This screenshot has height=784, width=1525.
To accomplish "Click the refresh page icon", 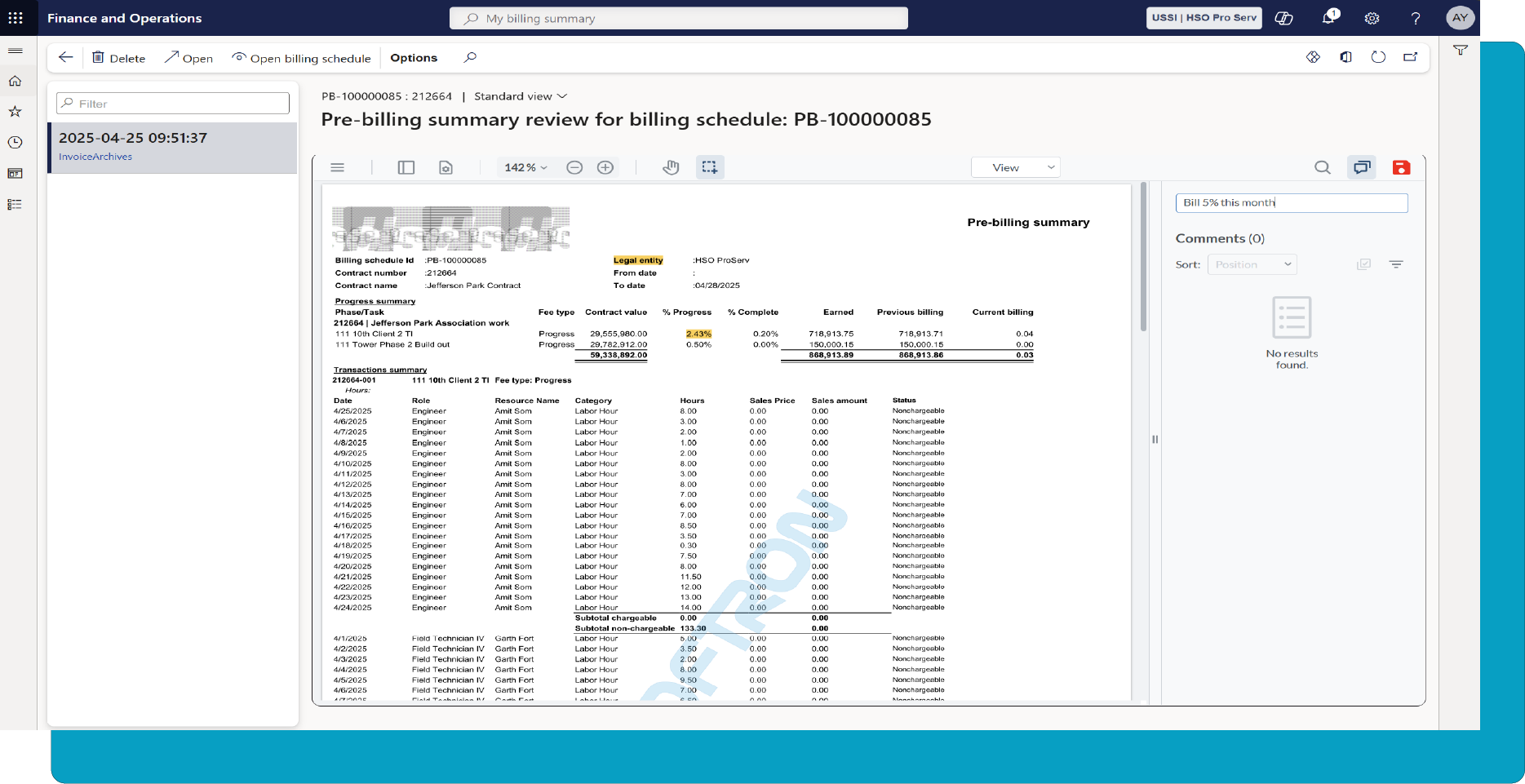I will pyautogui.click(x=1378, y=57).
